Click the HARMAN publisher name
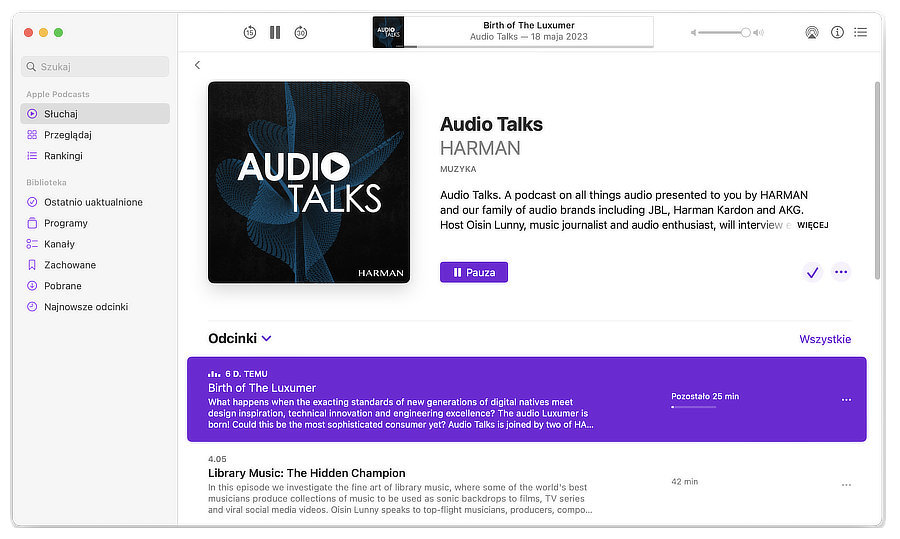This screenshot has width=900, height=539. coord(480,148)
